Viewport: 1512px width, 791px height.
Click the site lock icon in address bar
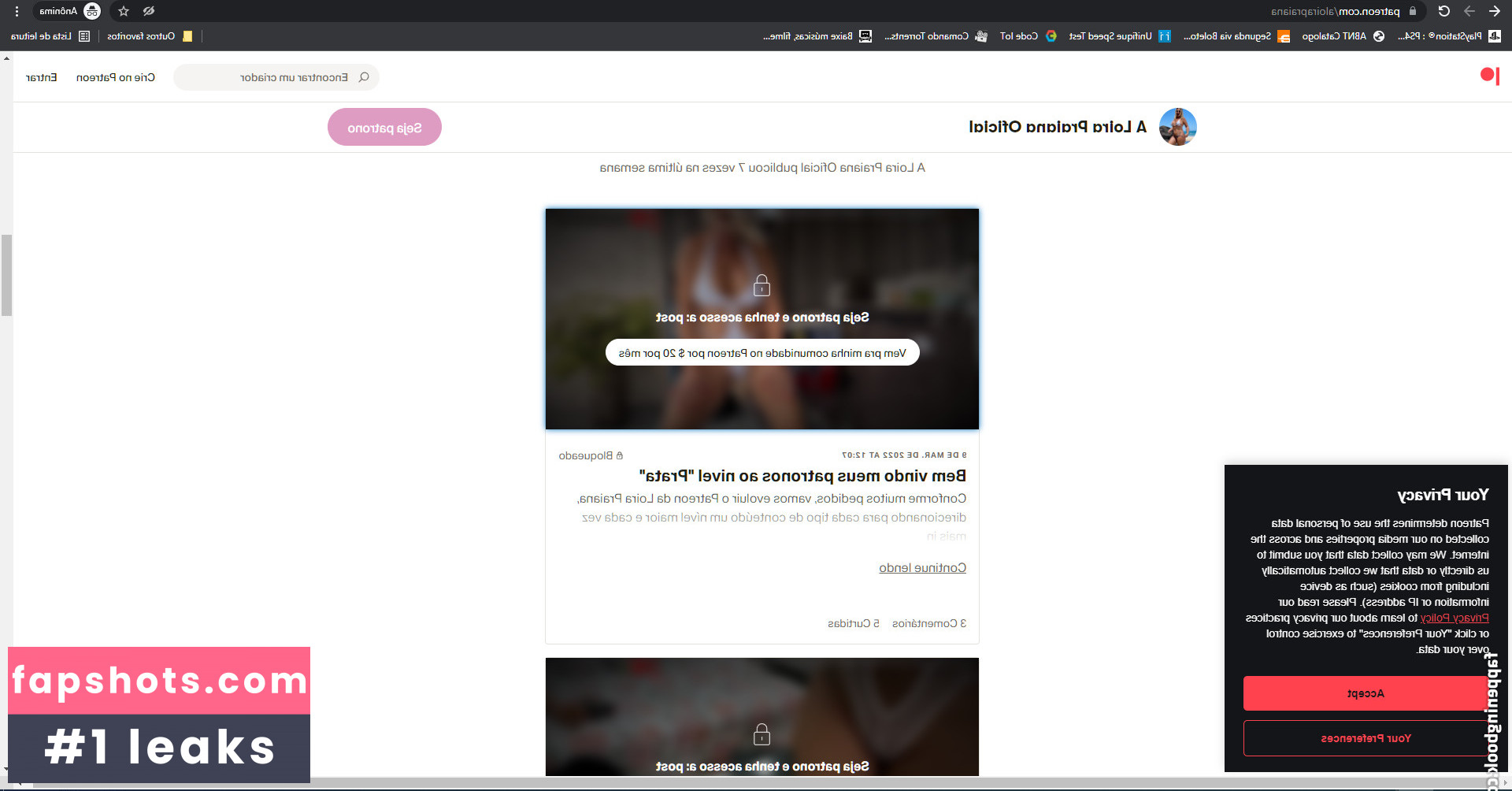[x=1413, y=11]
